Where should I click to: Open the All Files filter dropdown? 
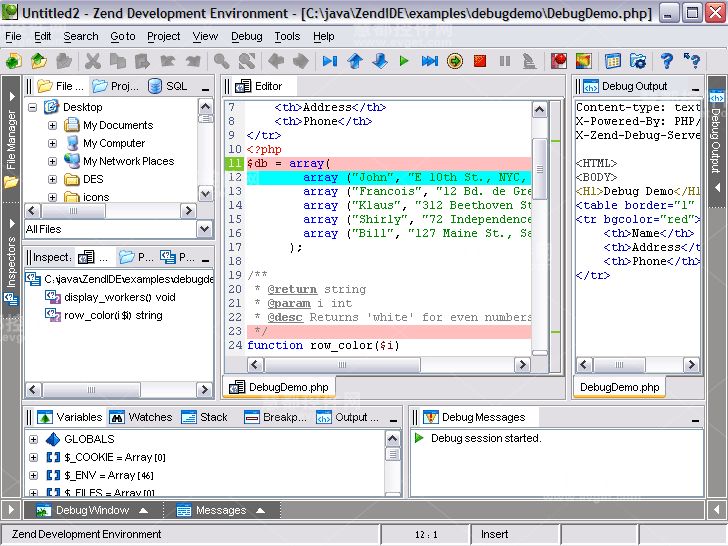(x=204, y=229)
